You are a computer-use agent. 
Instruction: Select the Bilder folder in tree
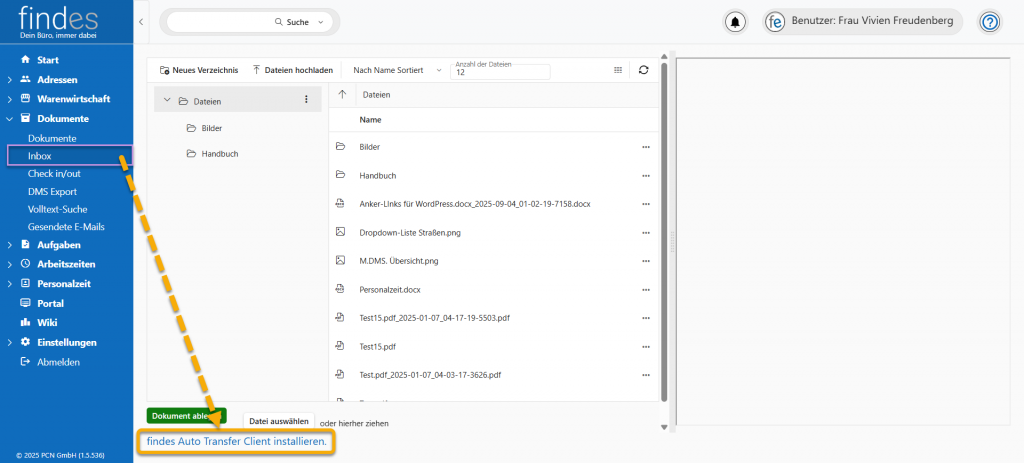pyautogui.click(x=210, y=128)
